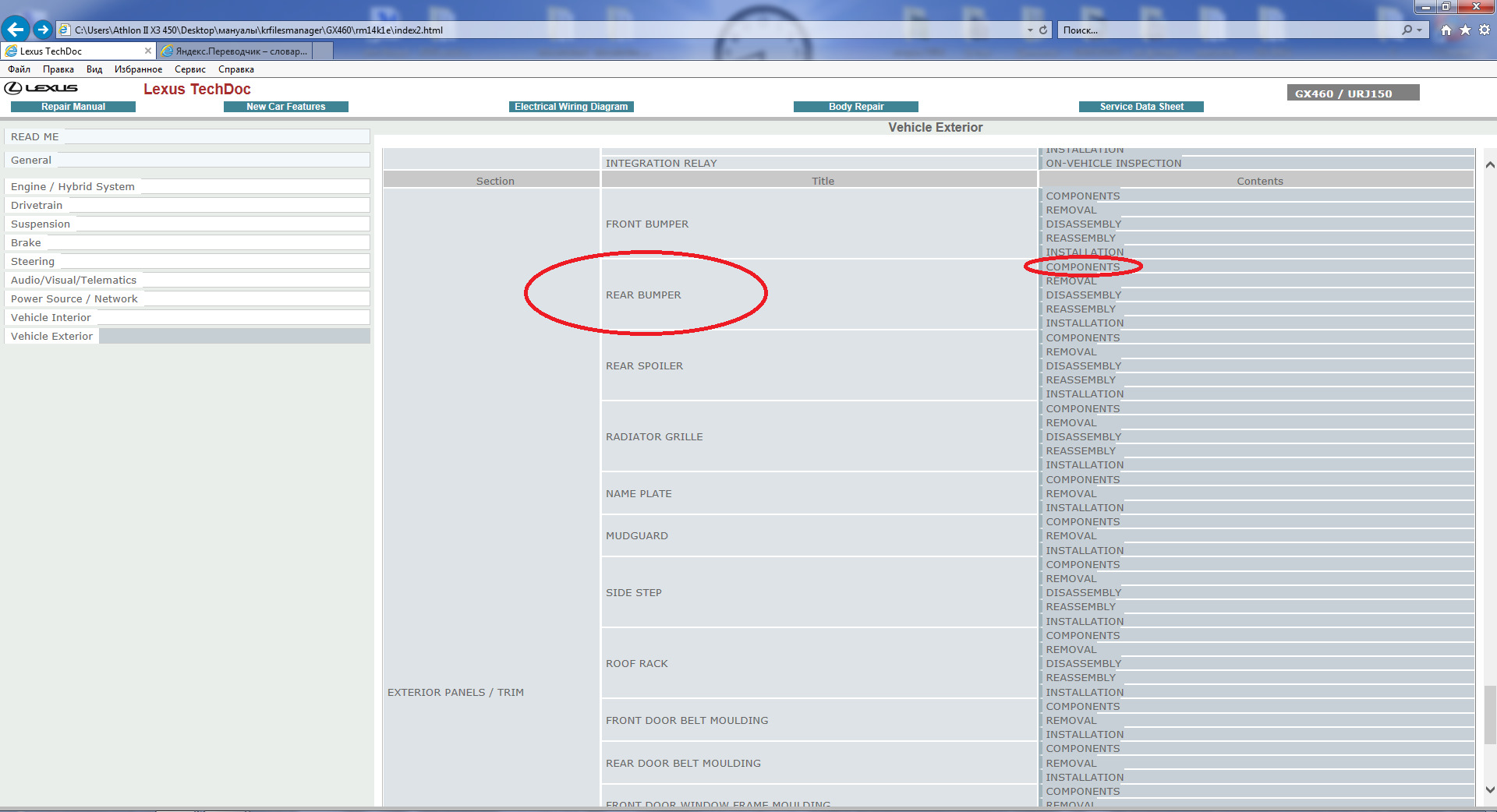Click the browser Forward arrow

pyautogui.click(x=43, y=30)
